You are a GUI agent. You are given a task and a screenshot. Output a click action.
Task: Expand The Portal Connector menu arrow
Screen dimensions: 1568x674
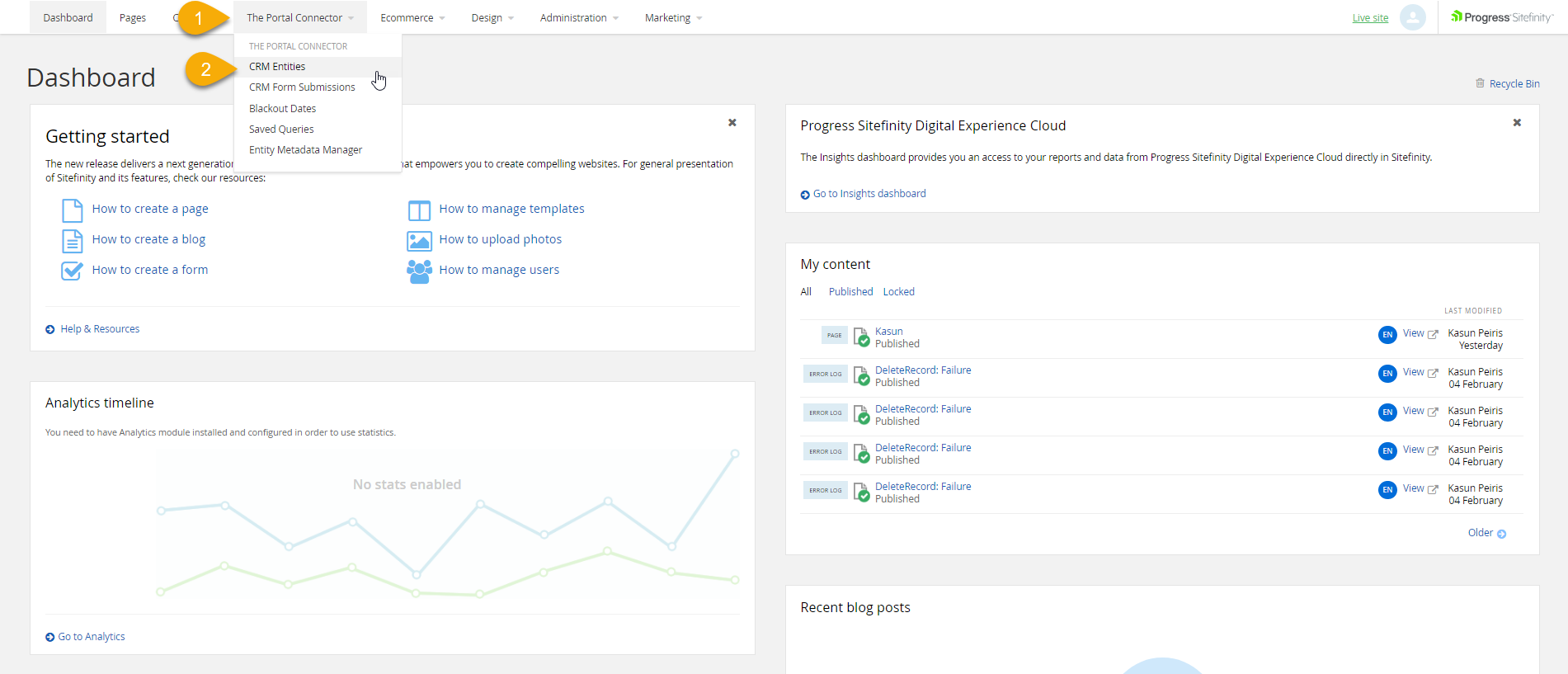(351, 18)
